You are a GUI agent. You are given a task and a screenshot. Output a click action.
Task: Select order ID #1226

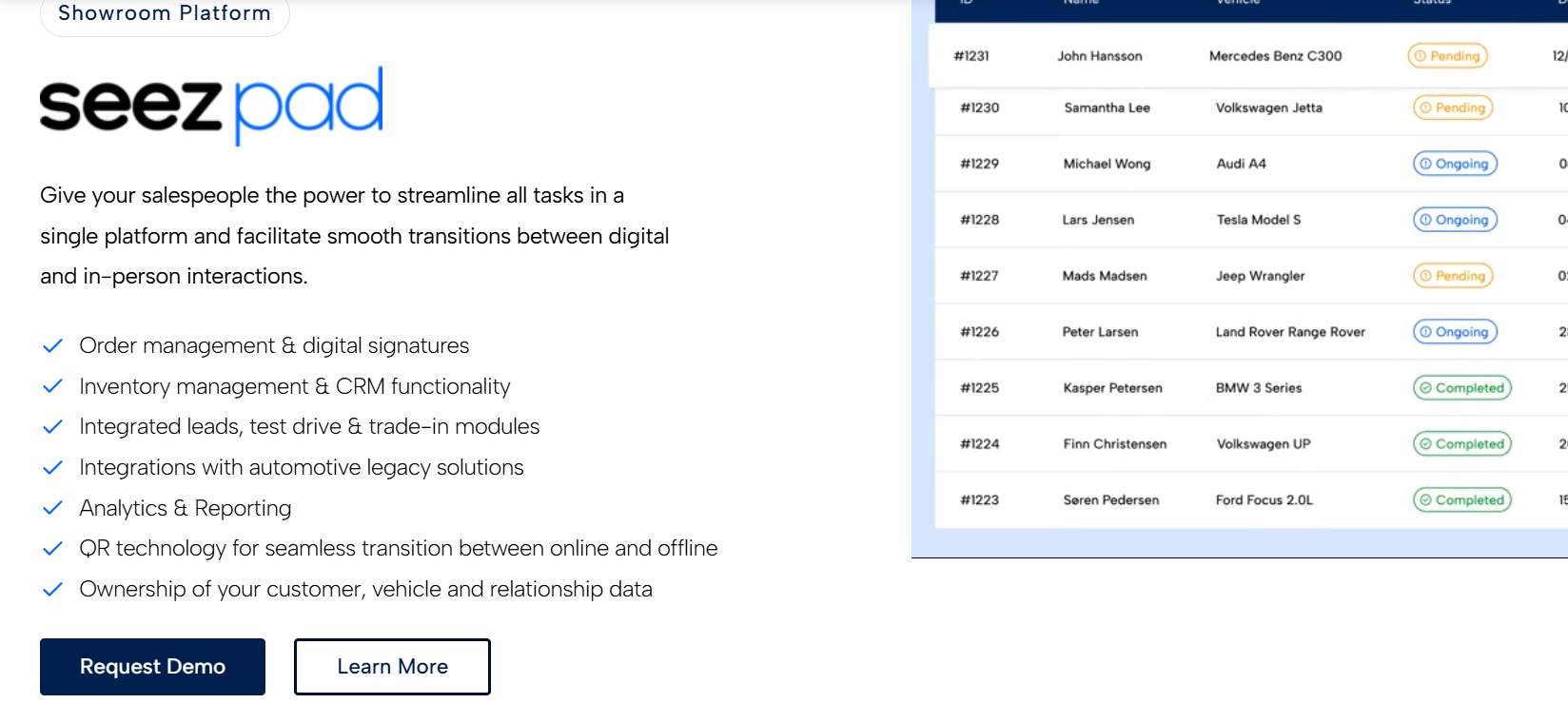(x=980, y=332)
